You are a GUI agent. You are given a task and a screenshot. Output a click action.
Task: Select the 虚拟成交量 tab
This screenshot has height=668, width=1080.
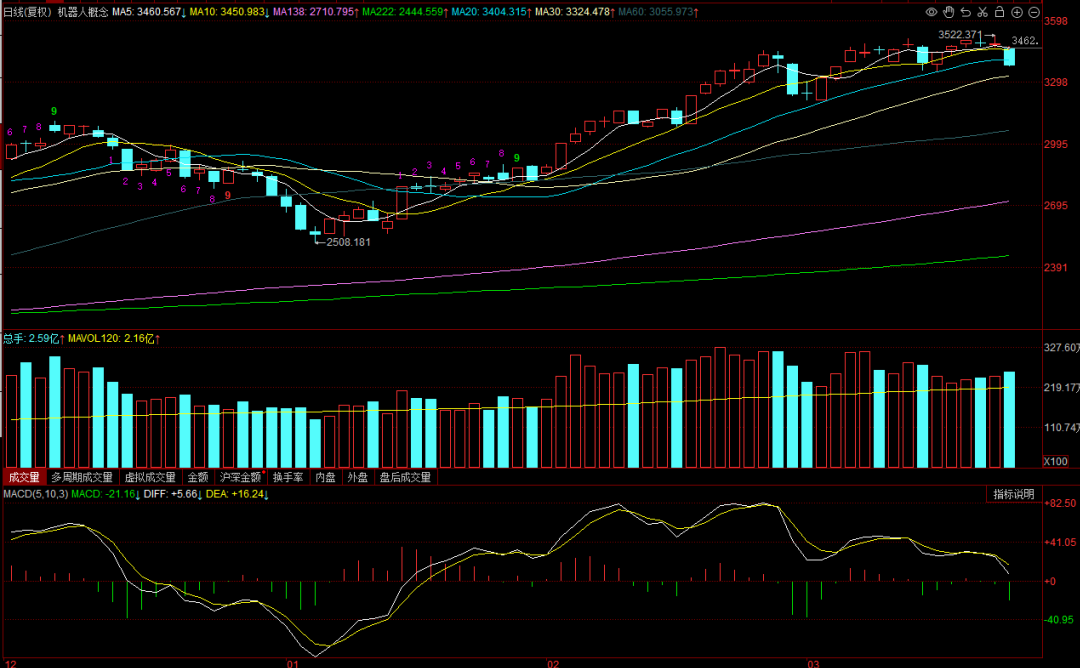[150, 477]
